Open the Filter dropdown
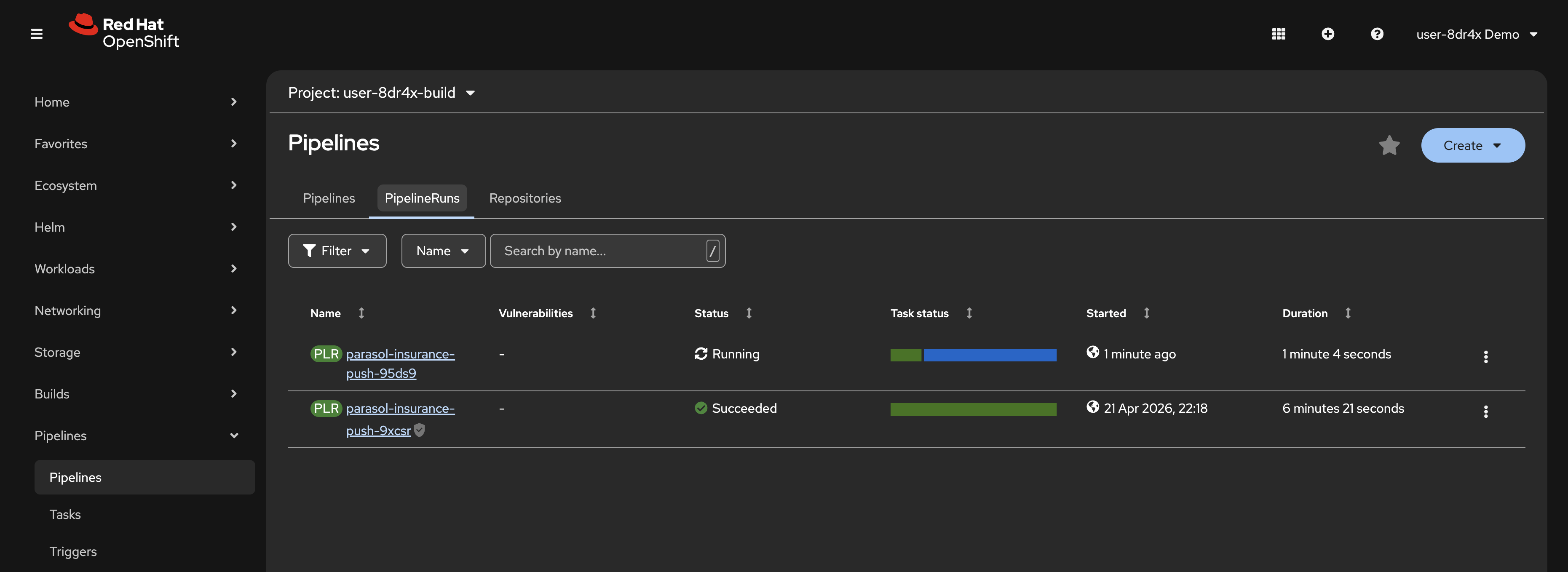1568x572 pixels. [x=337, y=251]
